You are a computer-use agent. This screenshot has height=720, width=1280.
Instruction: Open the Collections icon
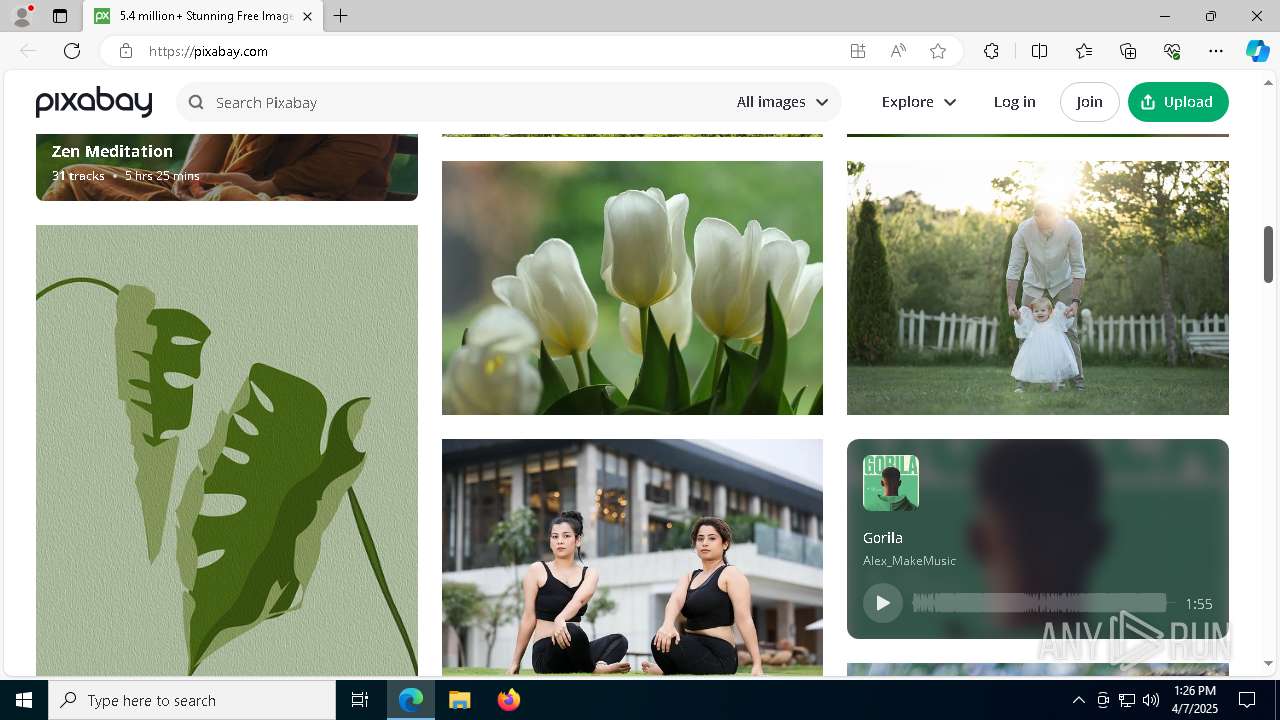1128,51
